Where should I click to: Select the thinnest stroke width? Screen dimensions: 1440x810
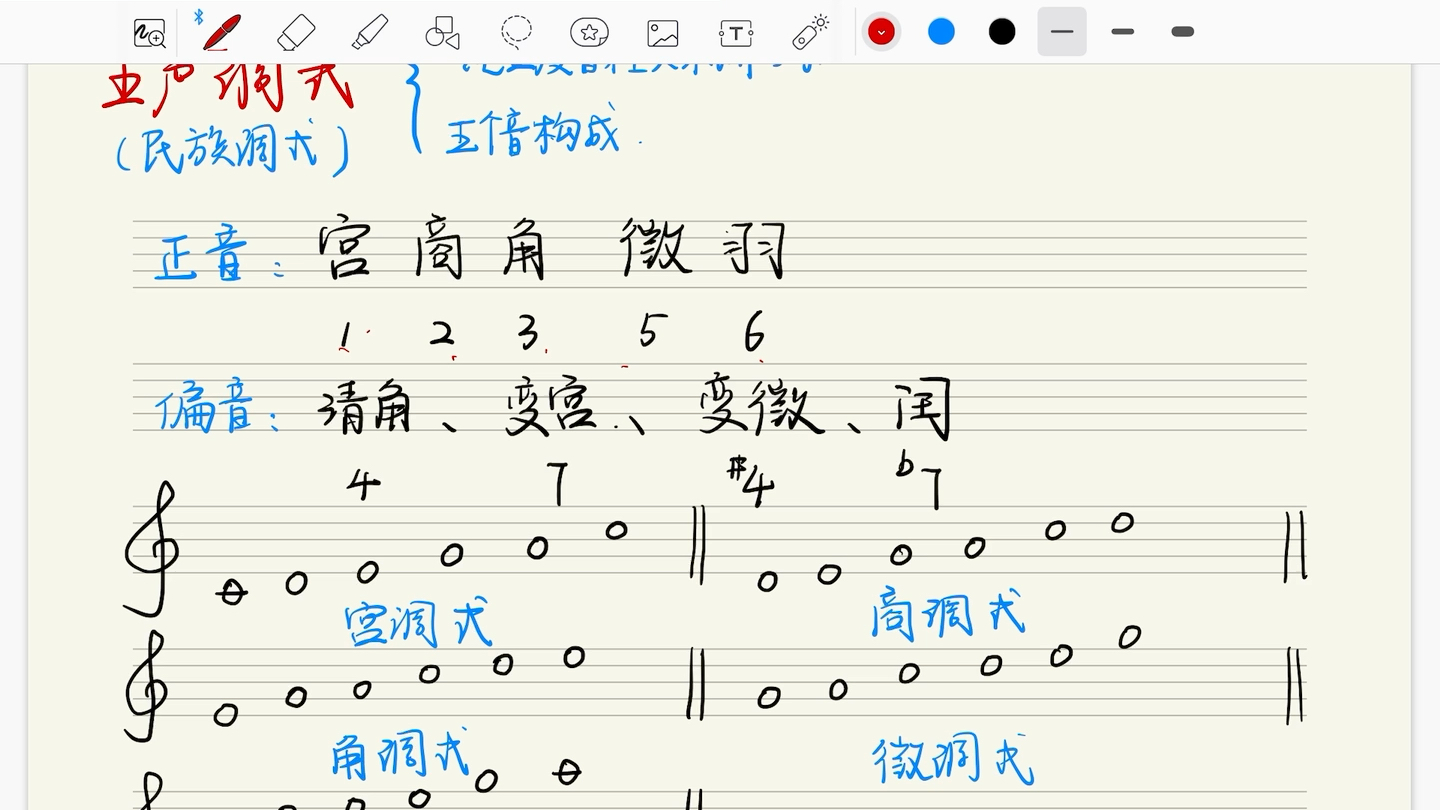[1062, 32]
